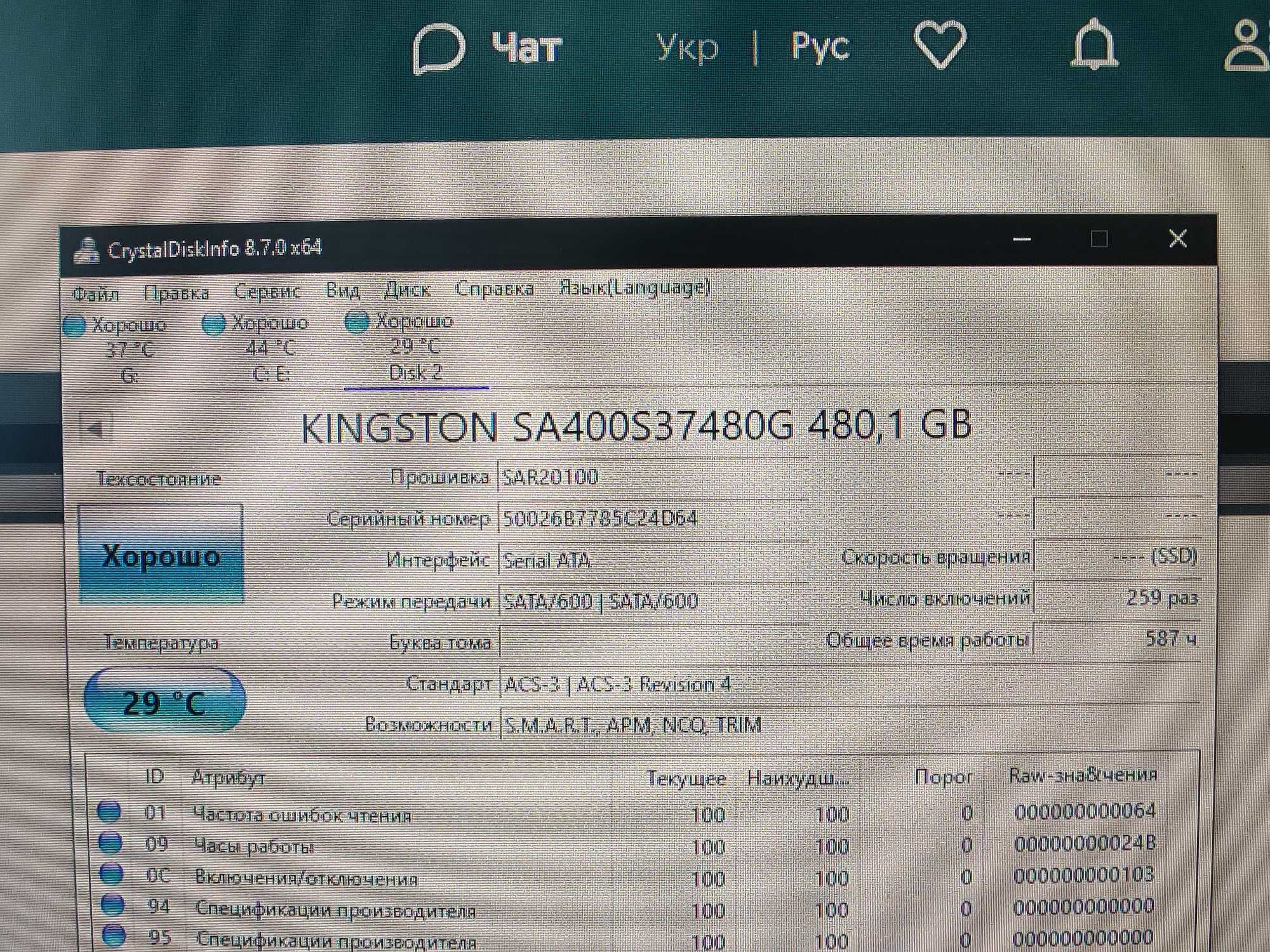Click the 29 °C temperature button
The height and width of the screenshot is (952, 1270).
point(164,701)
